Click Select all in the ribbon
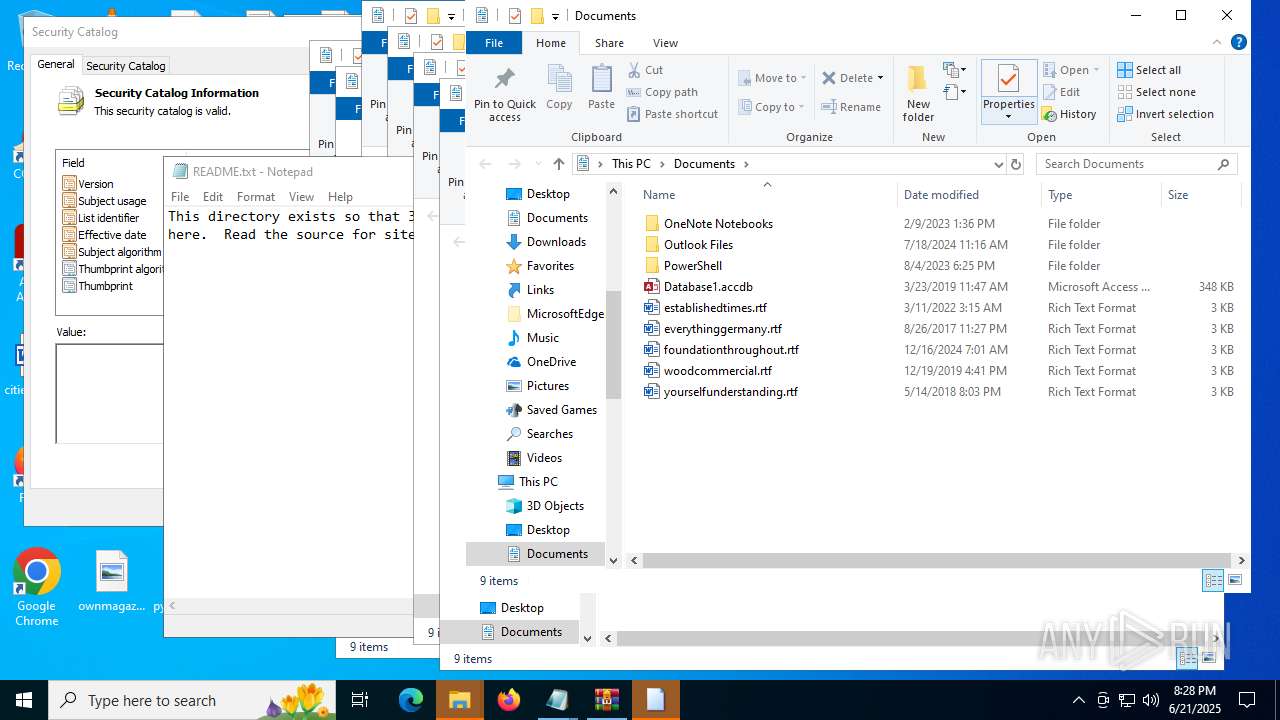The height and width of the screenshot is (720, 1280). [x=1149, y=70]
